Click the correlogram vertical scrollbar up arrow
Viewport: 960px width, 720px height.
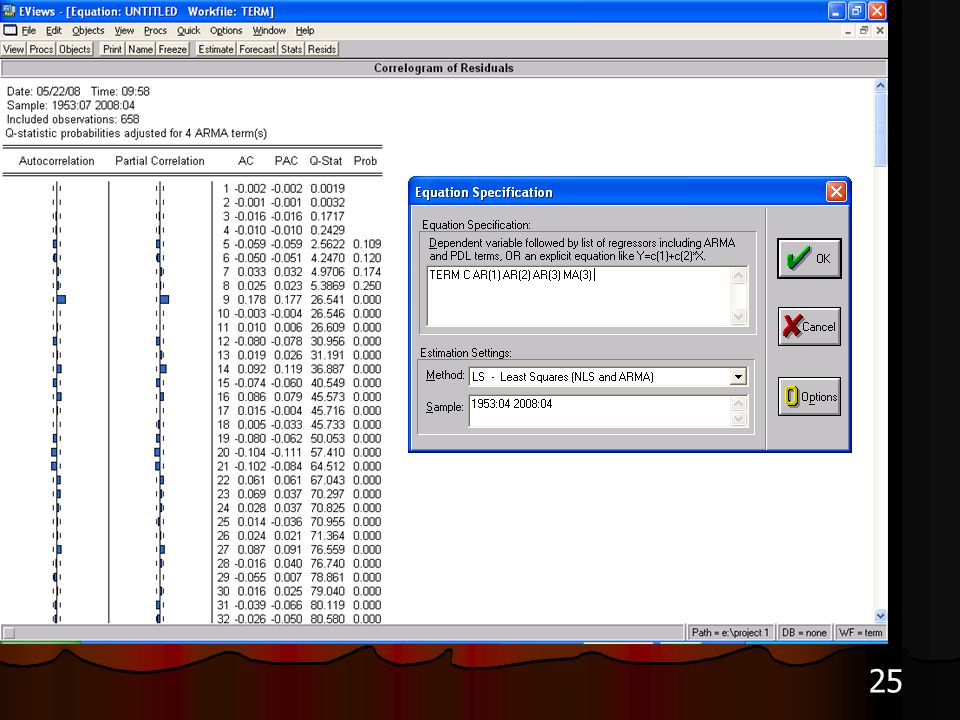(880, 86)
